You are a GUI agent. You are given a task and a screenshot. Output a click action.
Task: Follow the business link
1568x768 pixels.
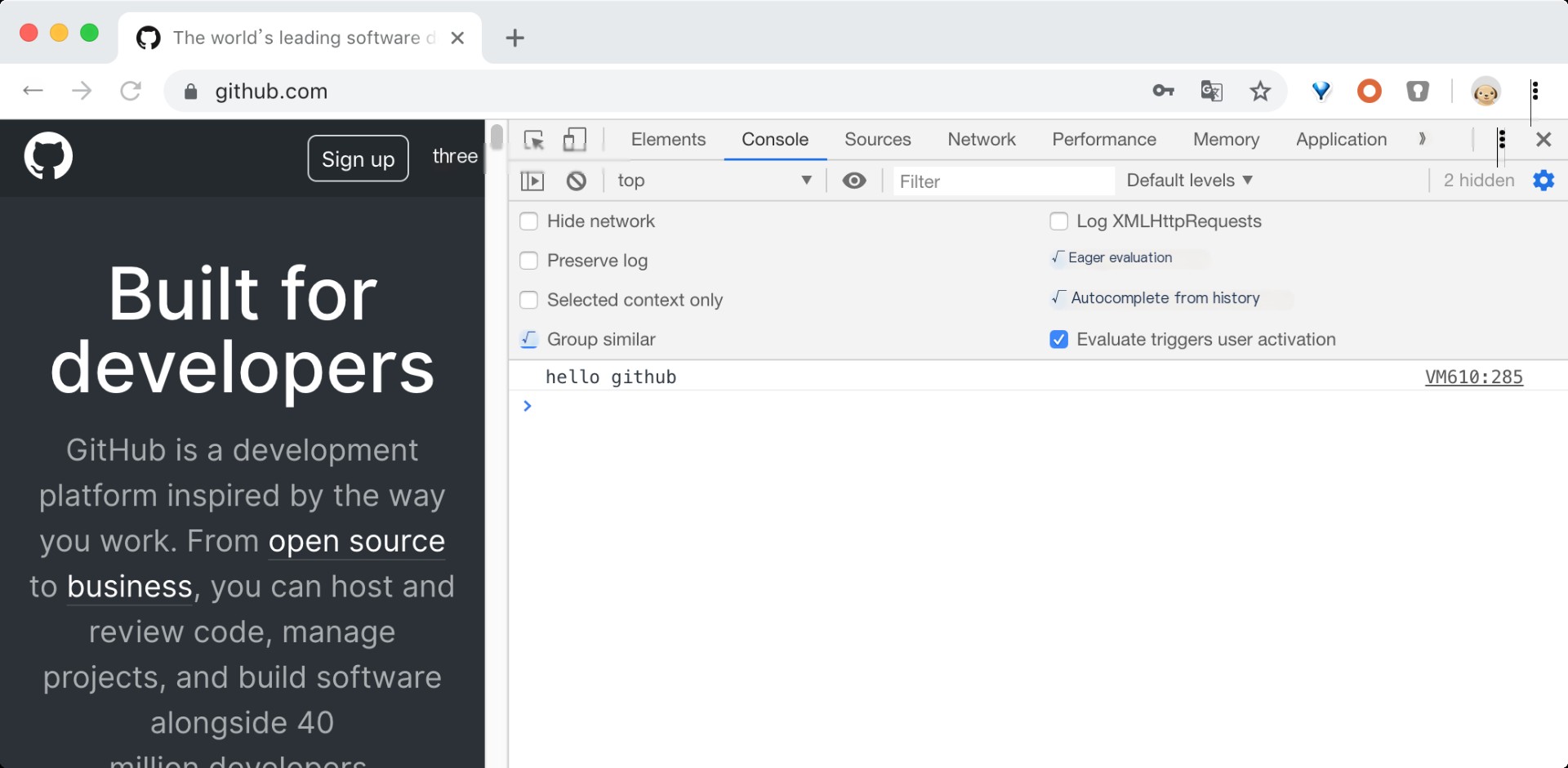coord(130,587)
